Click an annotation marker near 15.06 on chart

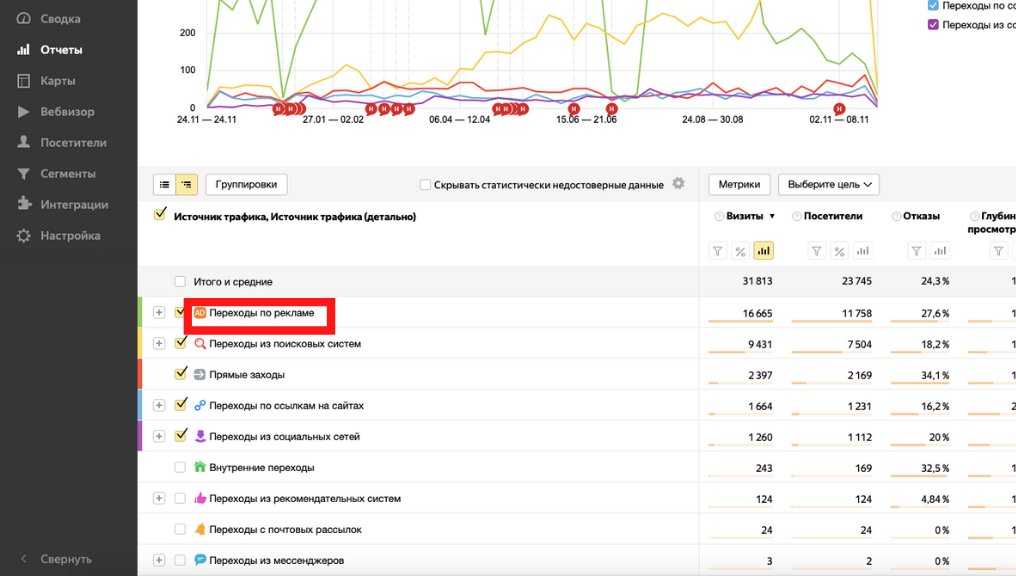tap(574, 108)
